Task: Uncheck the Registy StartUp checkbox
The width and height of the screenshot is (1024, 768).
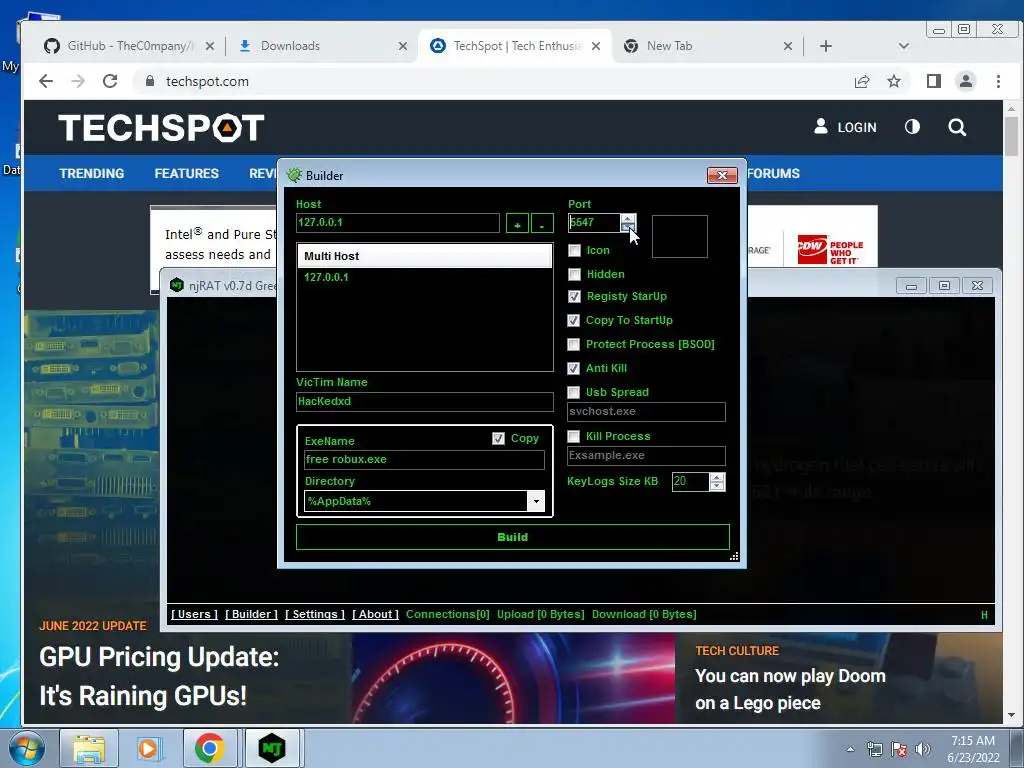Action: point(574,296)
